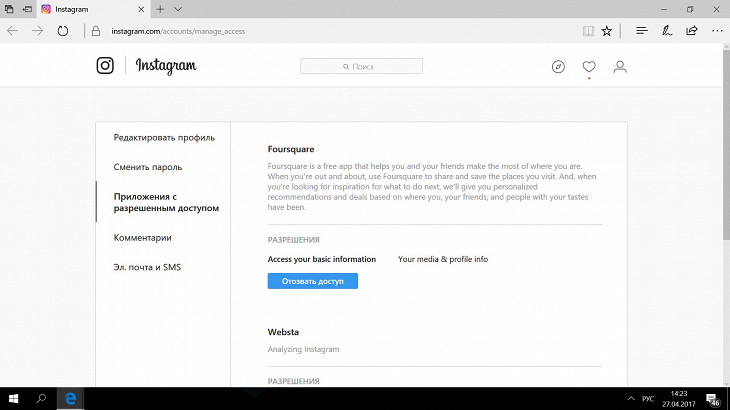Click the Поиск search field

coord(361,67)
